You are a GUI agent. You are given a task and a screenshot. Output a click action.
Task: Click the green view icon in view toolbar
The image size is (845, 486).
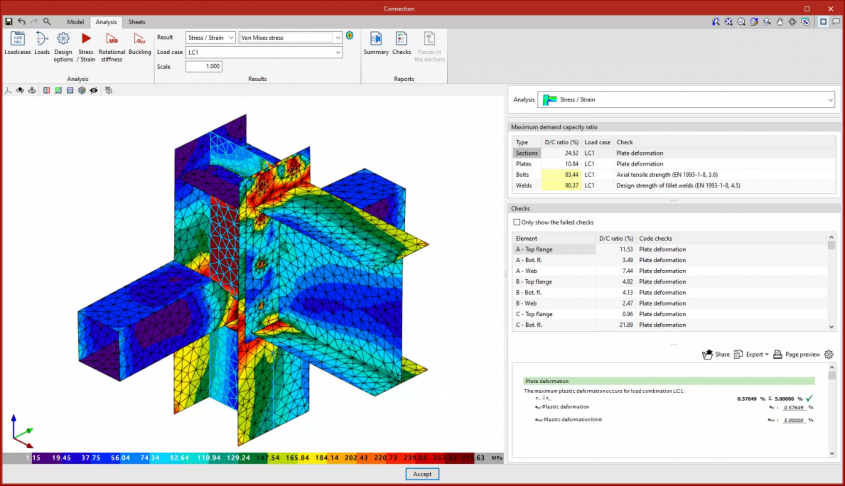point(58,91)
